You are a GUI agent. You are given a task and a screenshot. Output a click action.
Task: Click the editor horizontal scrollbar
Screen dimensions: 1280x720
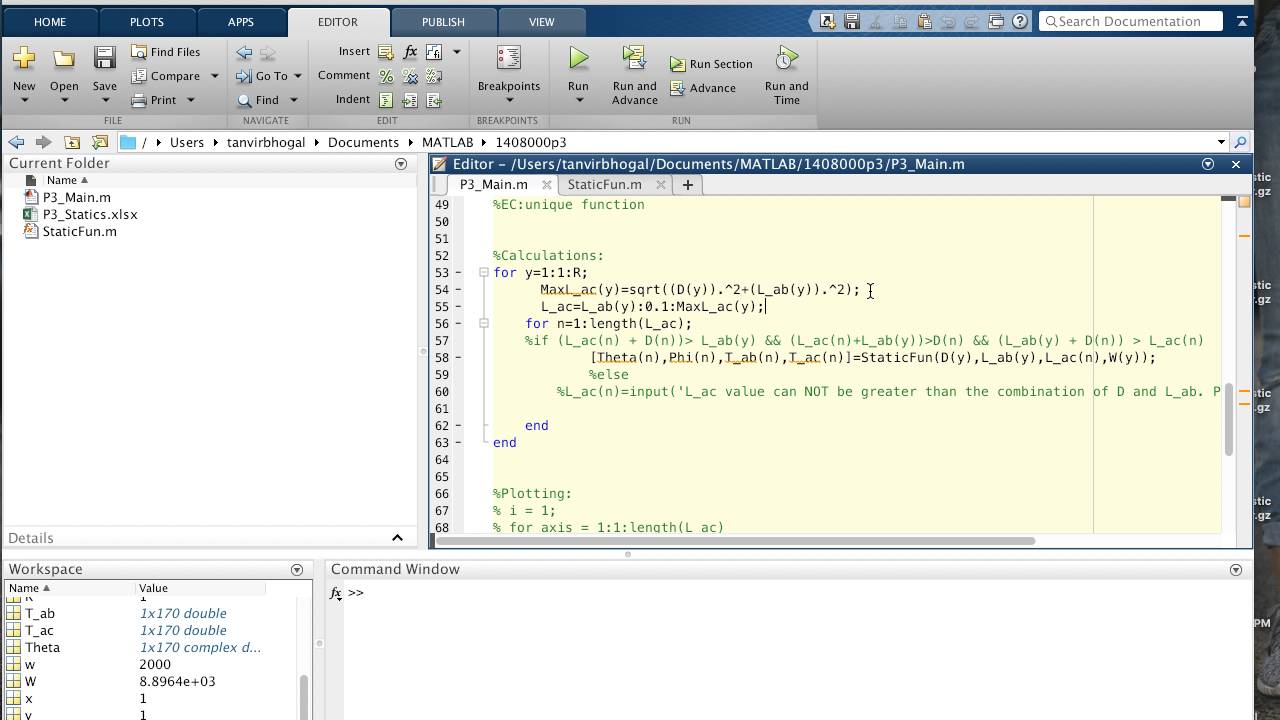pyautogui.click(x=735, y=541)
